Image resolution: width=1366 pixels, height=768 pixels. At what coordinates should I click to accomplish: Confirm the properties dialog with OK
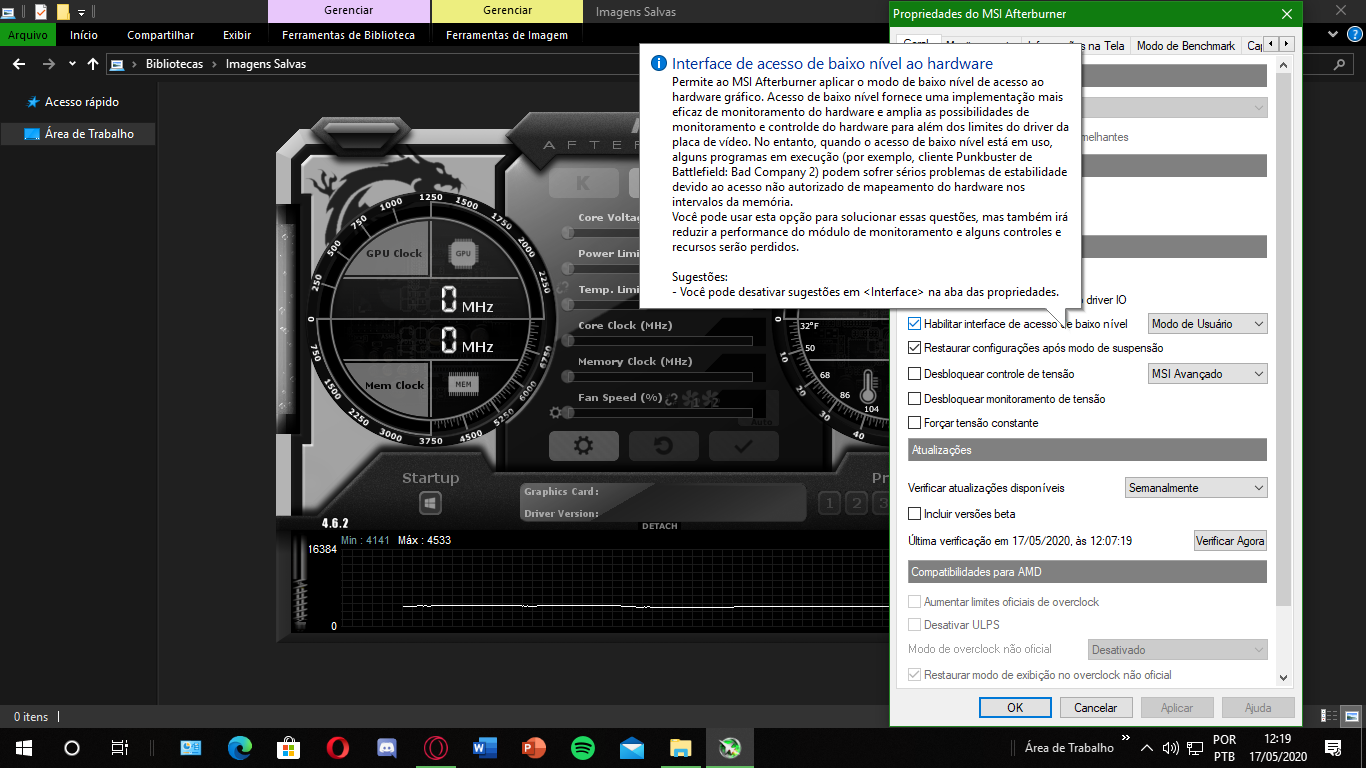tap(1015, 707)
